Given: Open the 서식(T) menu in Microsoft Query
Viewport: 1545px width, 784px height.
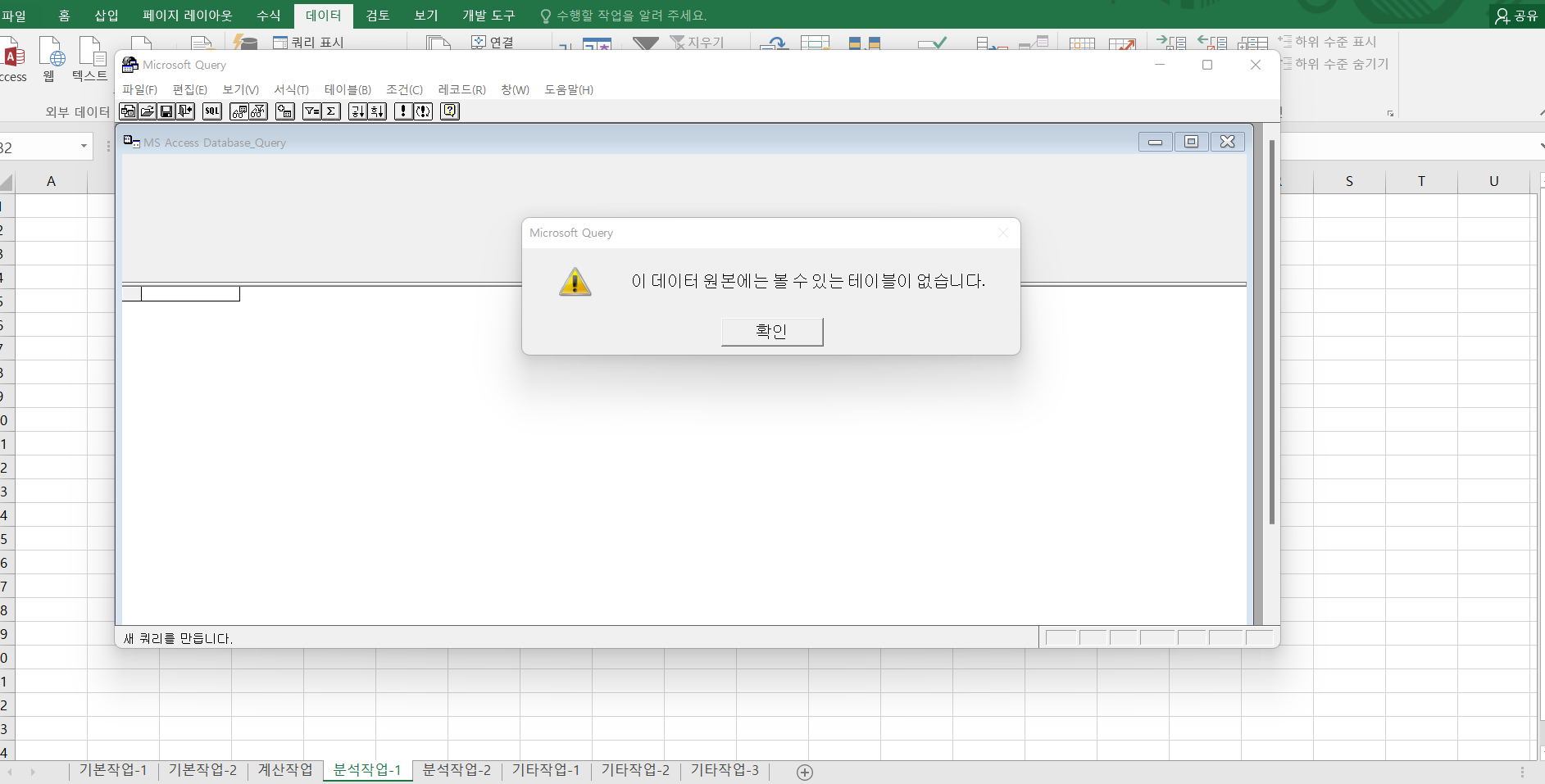Looking at the screenshot, I should point(291,89).
